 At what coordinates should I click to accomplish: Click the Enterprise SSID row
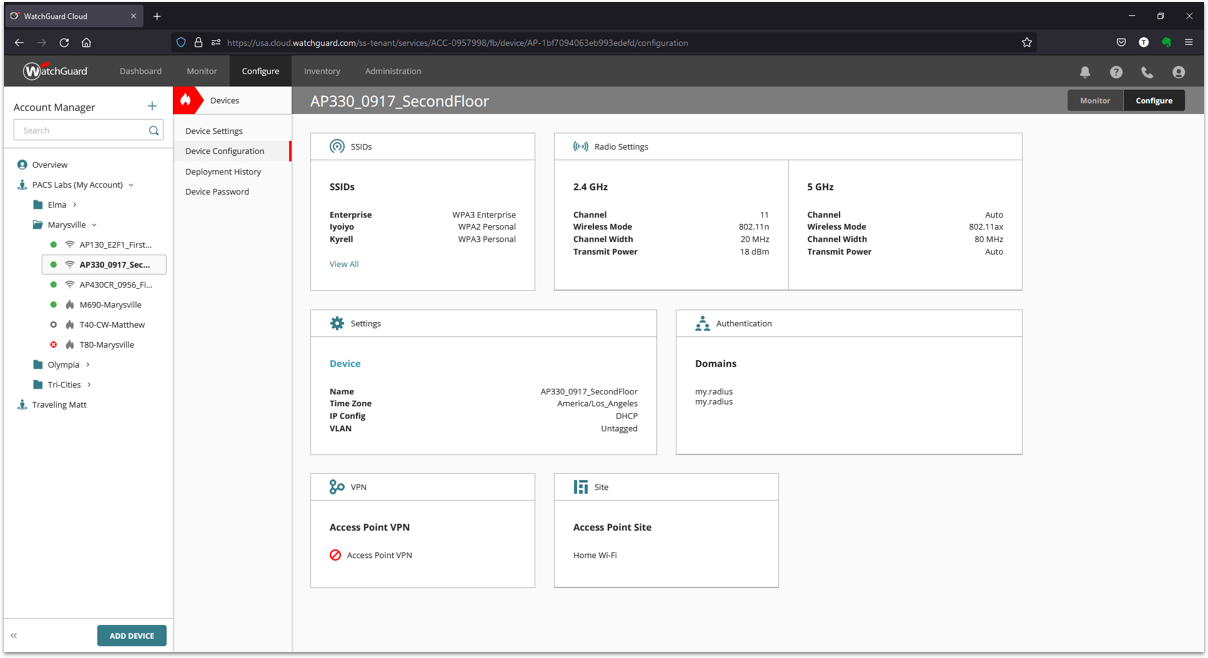tap(422, 215)
